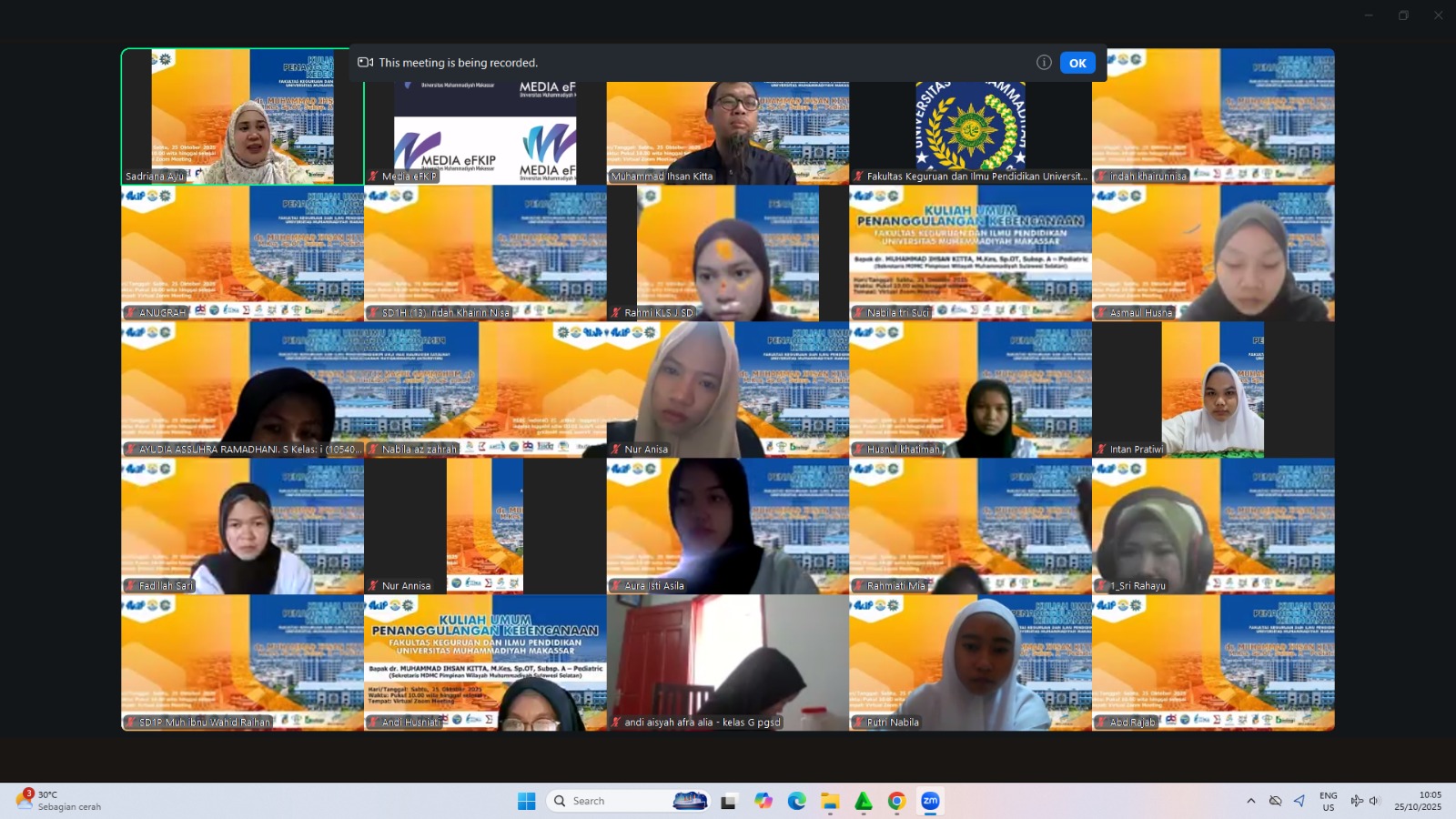Open Zoom from the taskbar
This screenshot has width=1456, height=819.
[930, 801]
